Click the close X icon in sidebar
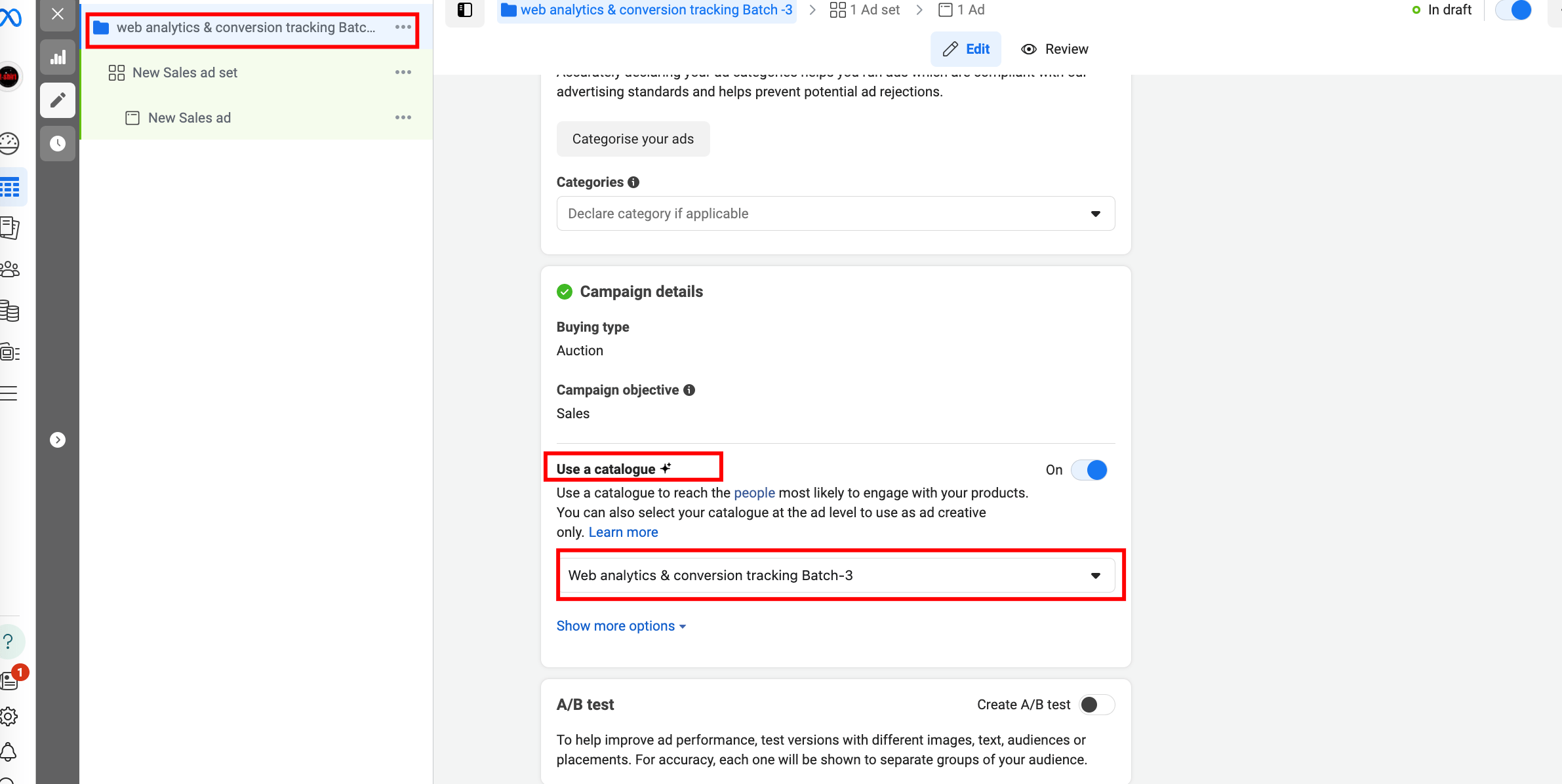This screenshot has height=784, width=1562. coord(58,14)
